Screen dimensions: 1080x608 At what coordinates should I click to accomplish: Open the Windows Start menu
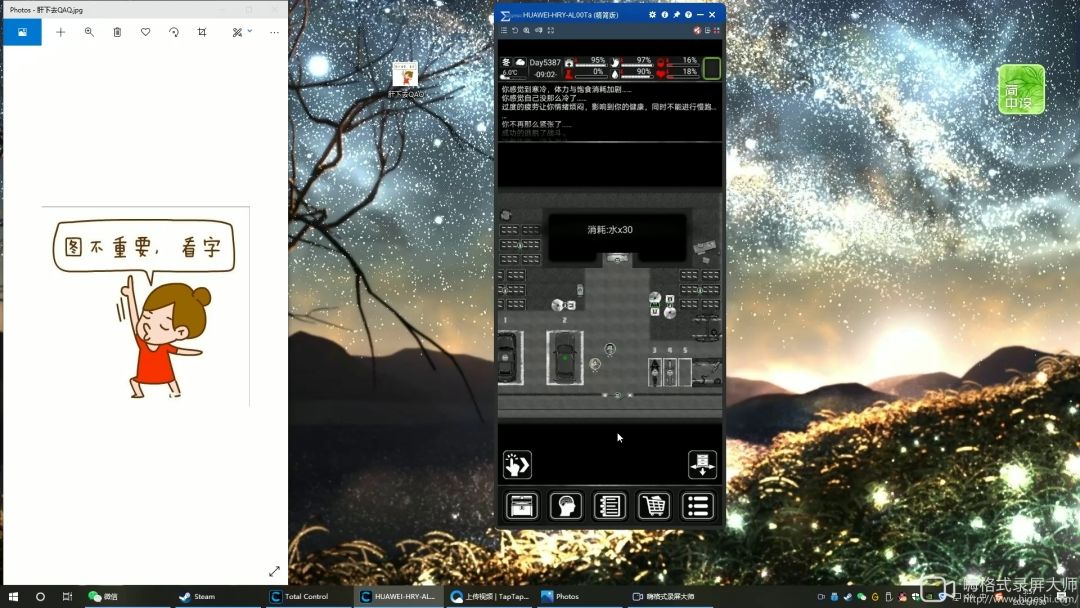(x=13, y=596)
